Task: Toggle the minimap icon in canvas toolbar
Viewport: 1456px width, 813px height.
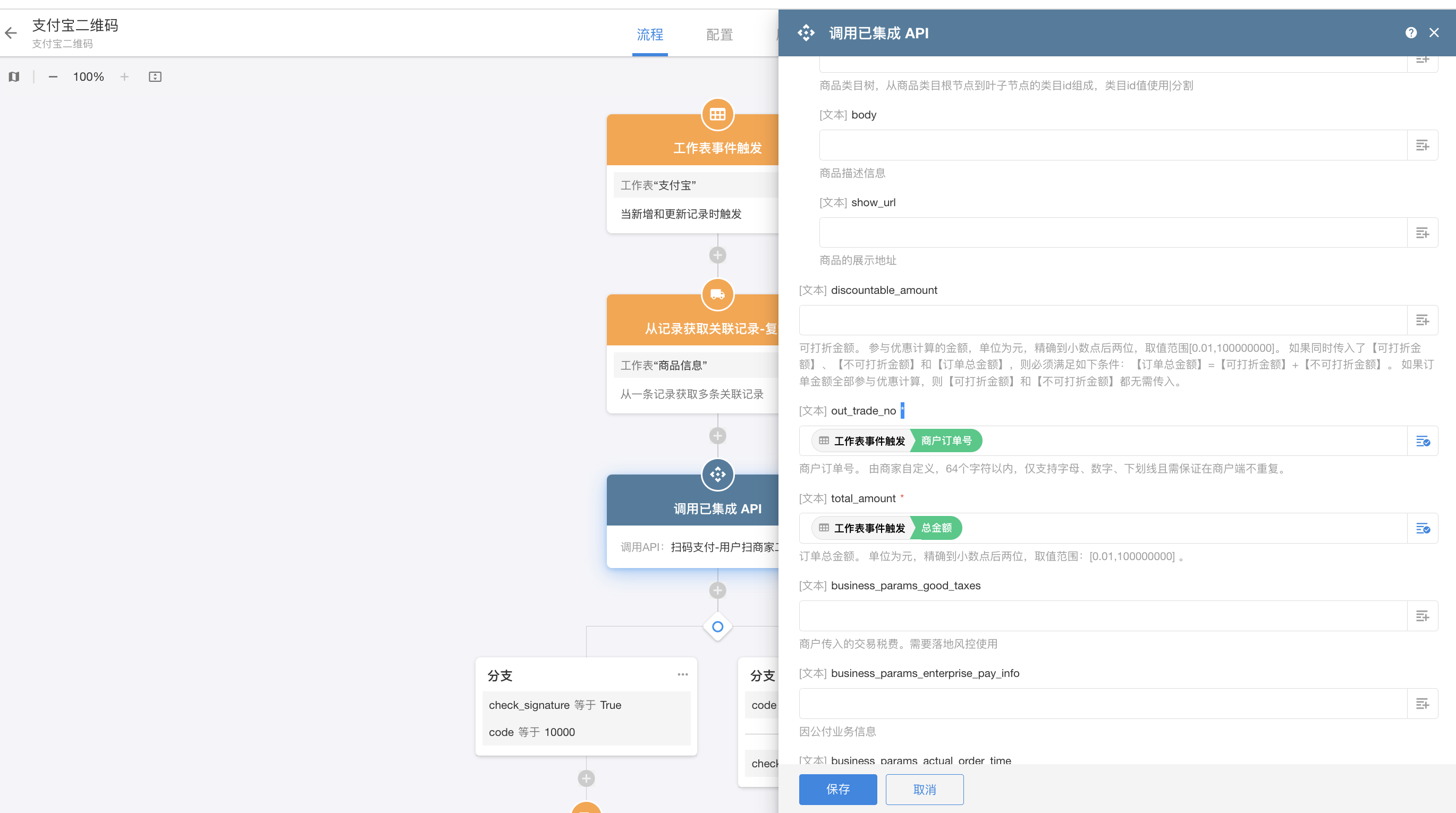Action: (14, 77)
